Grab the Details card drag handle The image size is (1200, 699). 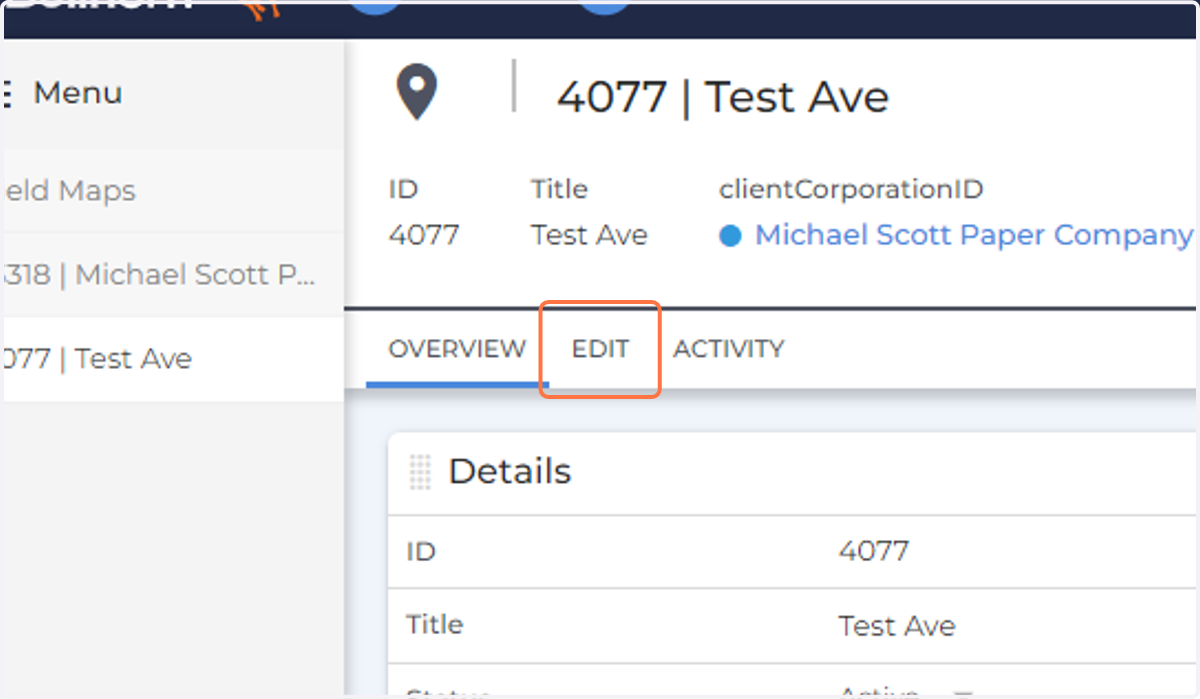(x=420, y=472)
